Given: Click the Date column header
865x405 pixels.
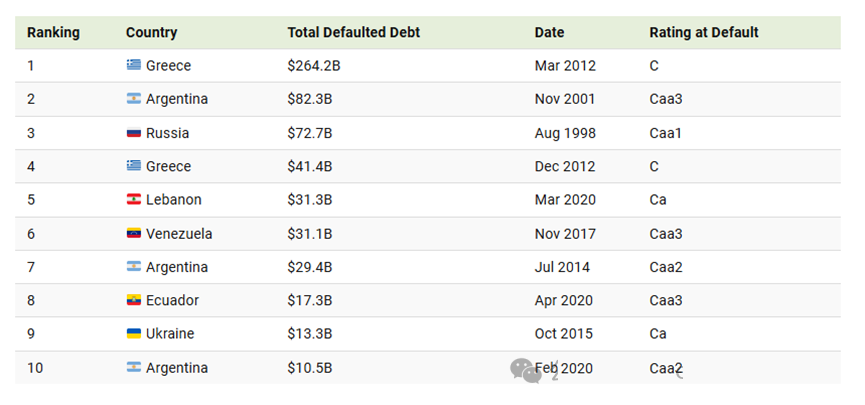Looking at the screenshot, I should point(549,33).
